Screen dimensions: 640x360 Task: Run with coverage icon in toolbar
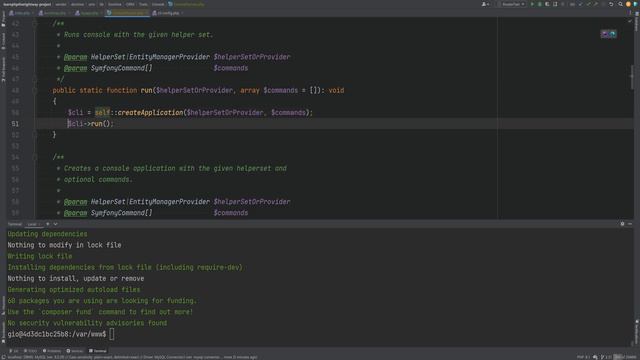click(x=547, y=4)
